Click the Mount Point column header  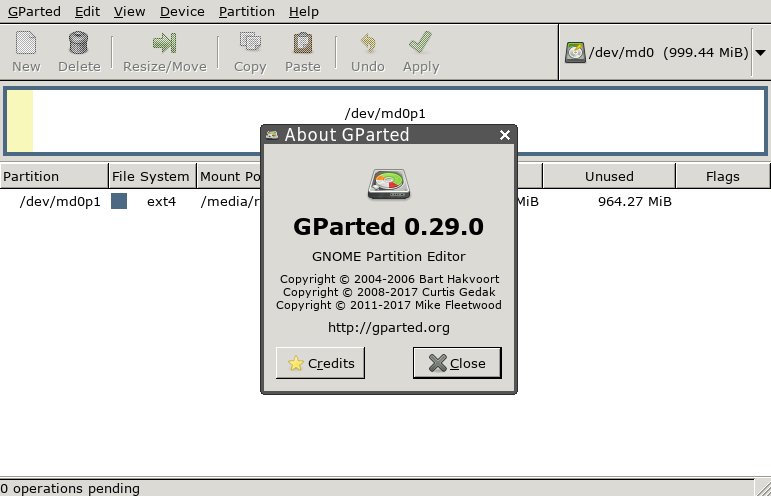(x=229, y=176)
